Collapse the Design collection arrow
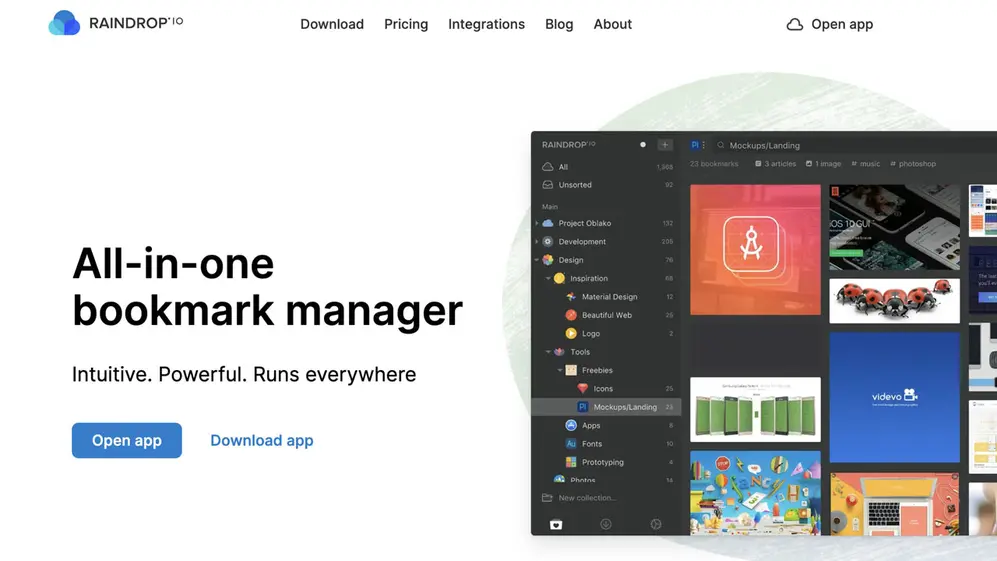Screen dimensions: 997x561 537,260
